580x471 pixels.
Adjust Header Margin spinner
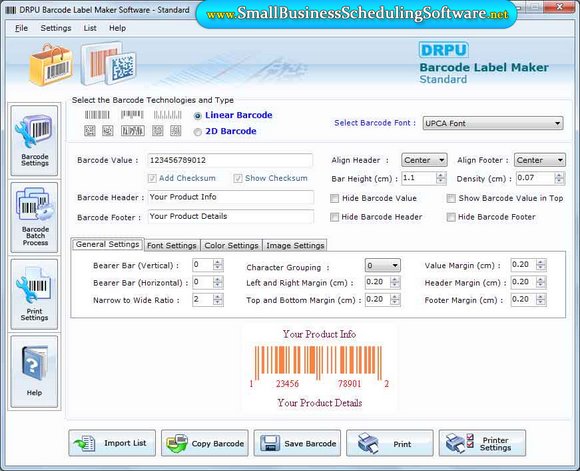click(x=541, y=282)
